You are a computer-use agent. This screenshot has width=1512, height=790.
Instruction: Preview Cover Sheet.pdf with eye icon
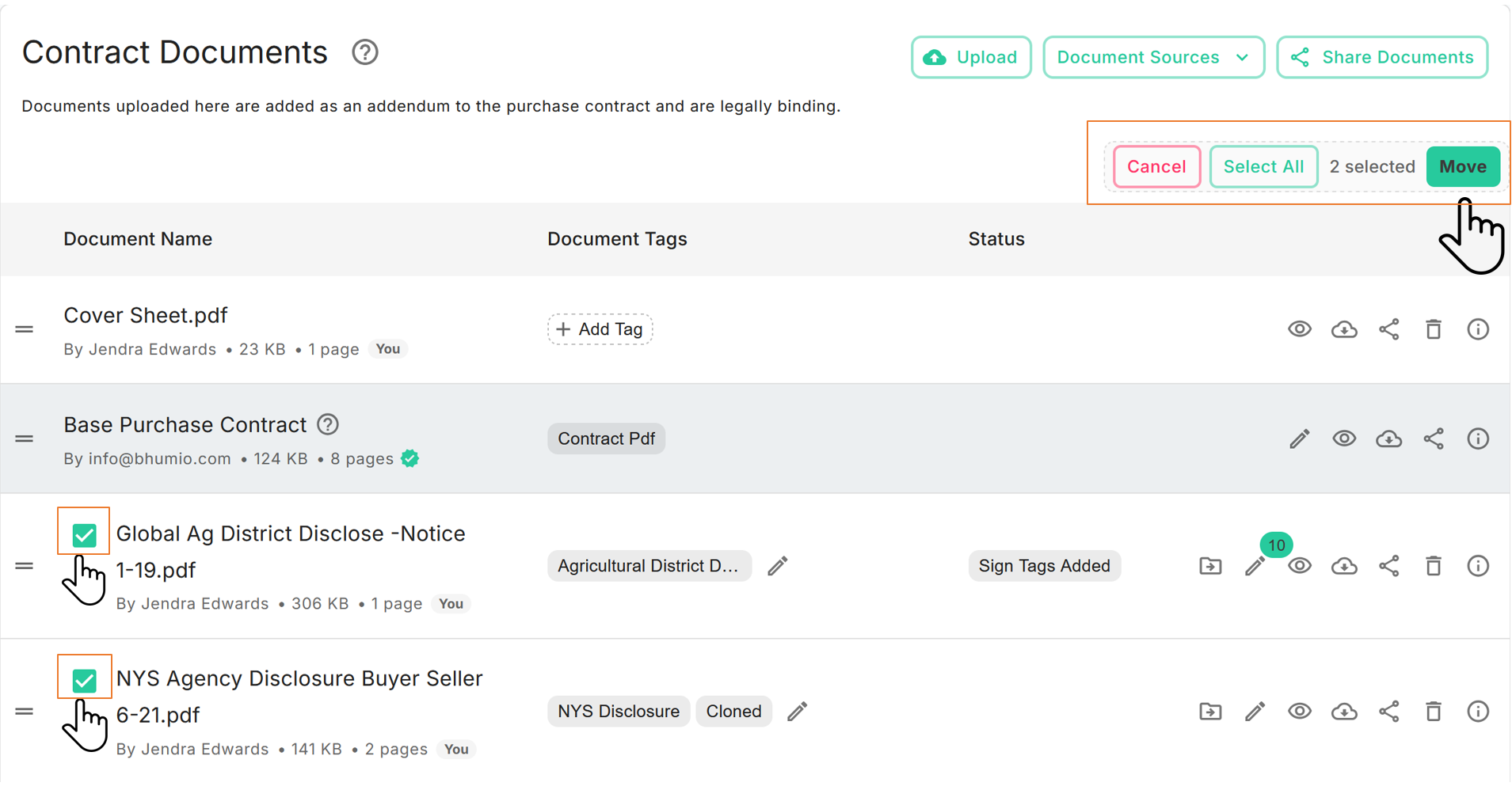1299,329
